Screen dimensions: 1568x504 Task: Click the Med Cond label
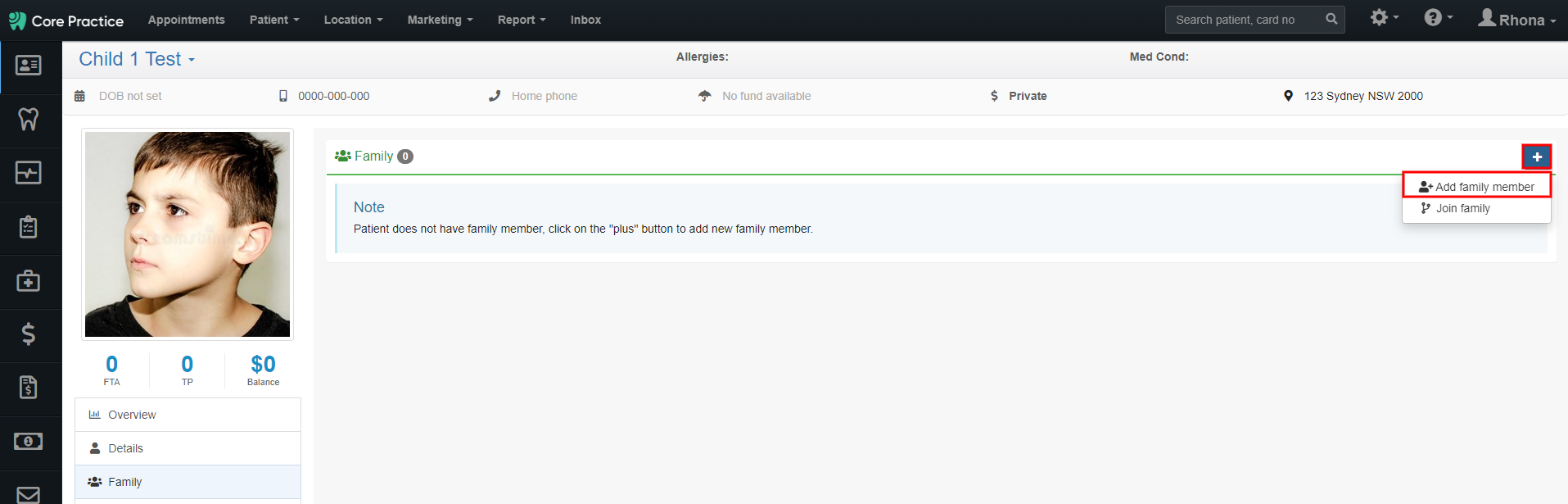click(x=1159, y=57)
